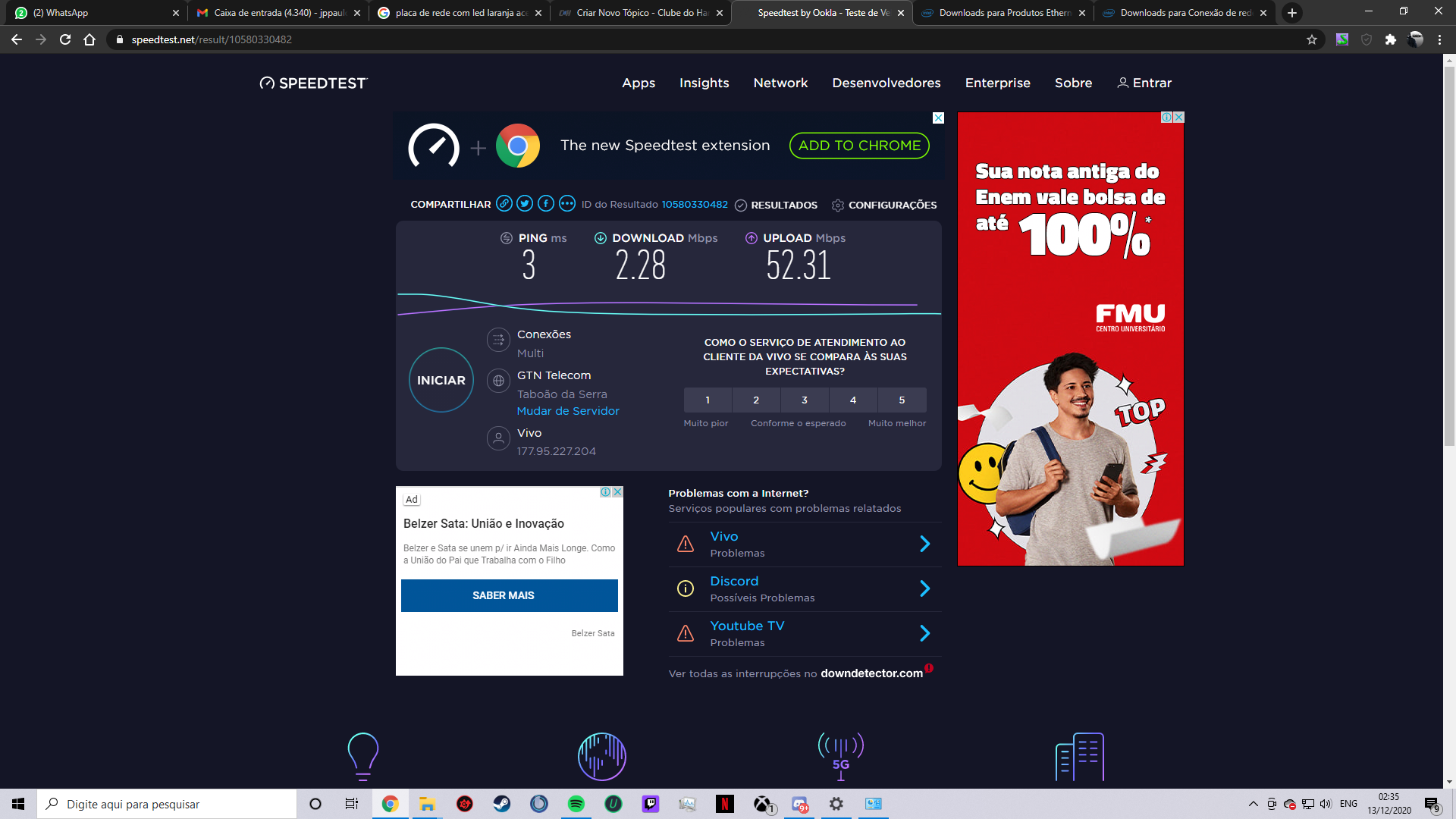Open the browser home page
This screenshot has height=819, width=1456.
89,39
